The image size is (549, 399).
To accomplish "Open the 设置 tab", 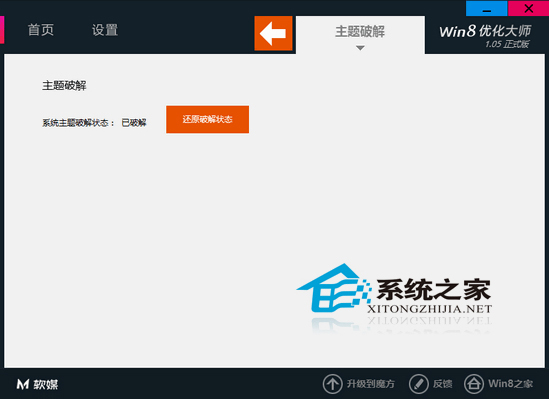I will (x=105, y=30).
